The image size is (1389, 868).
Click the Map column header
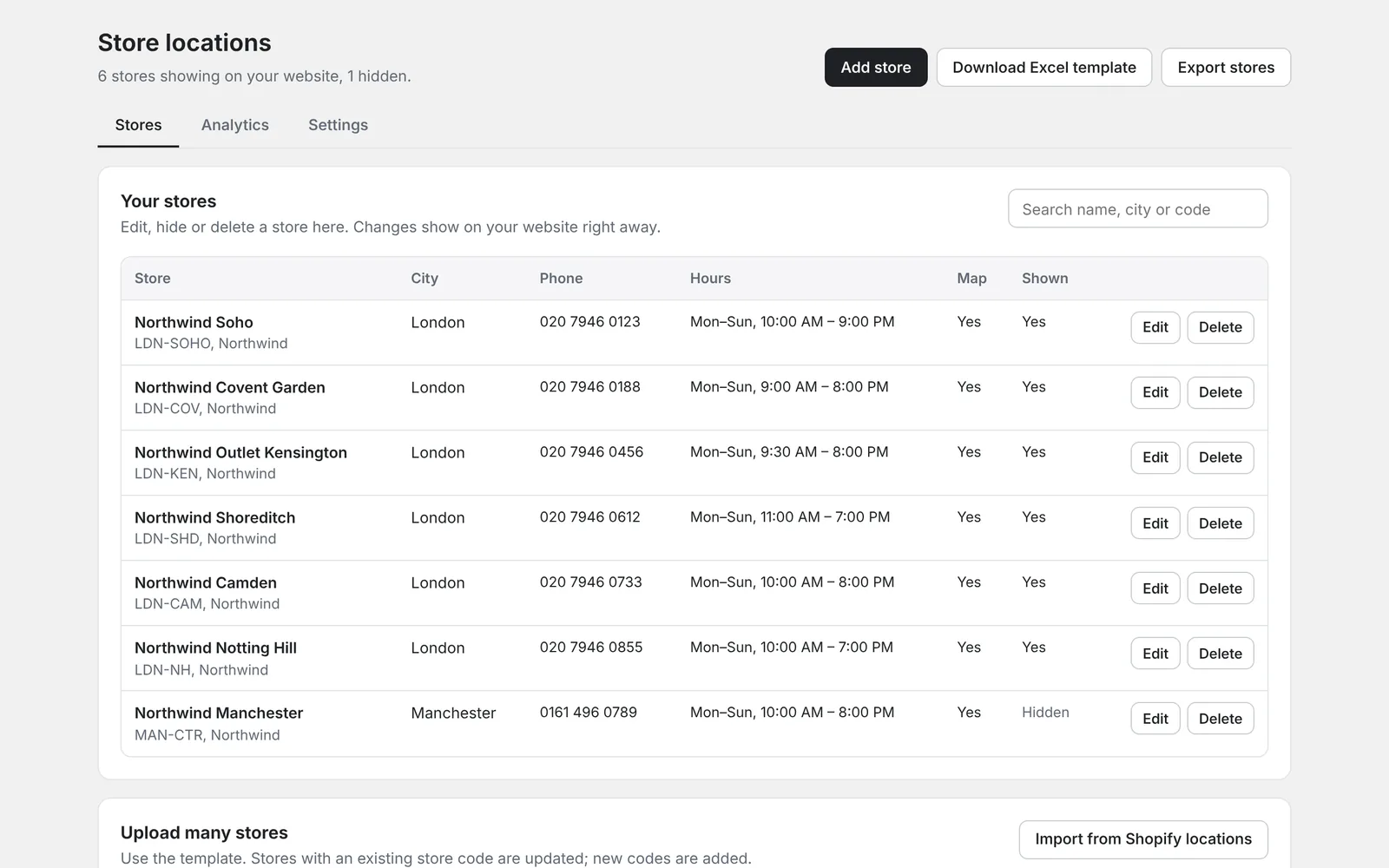click(x=971, y=278)
